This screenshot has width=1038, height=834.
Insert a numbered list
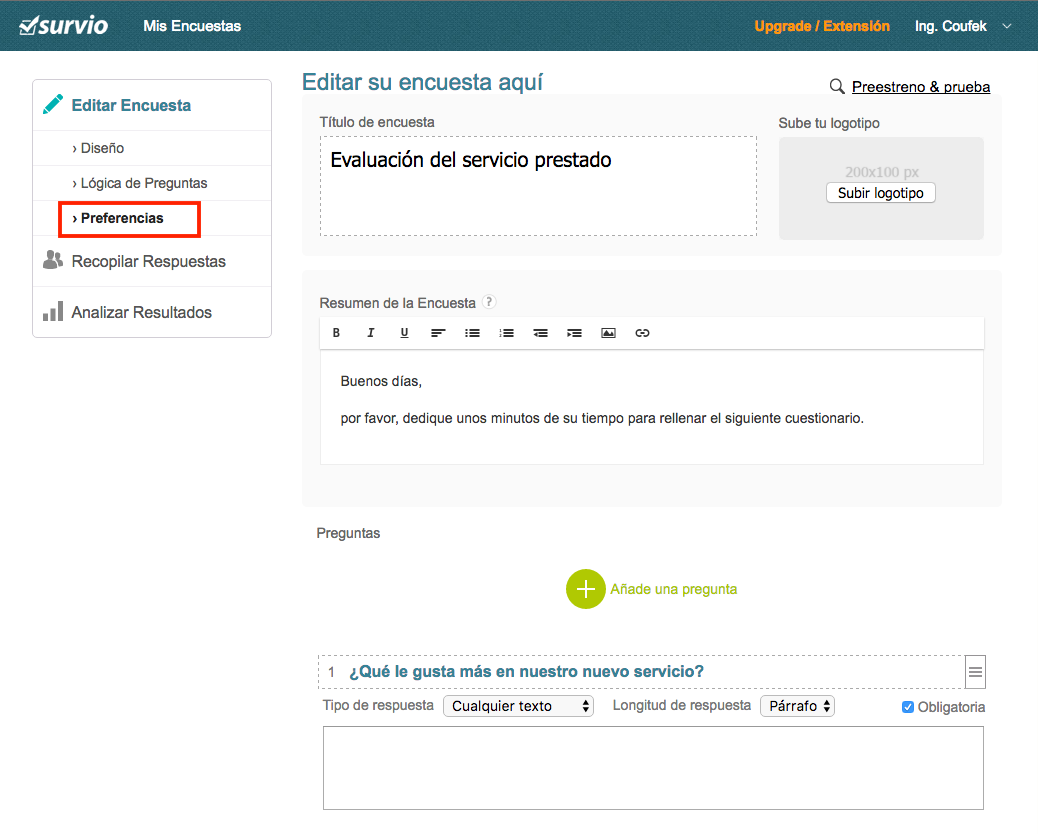(x=506, y=333)
